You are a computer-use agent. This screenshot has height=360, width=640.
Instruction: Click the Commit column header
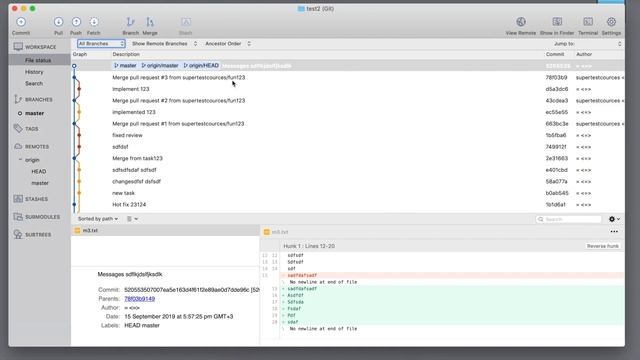tap(555, 54)
